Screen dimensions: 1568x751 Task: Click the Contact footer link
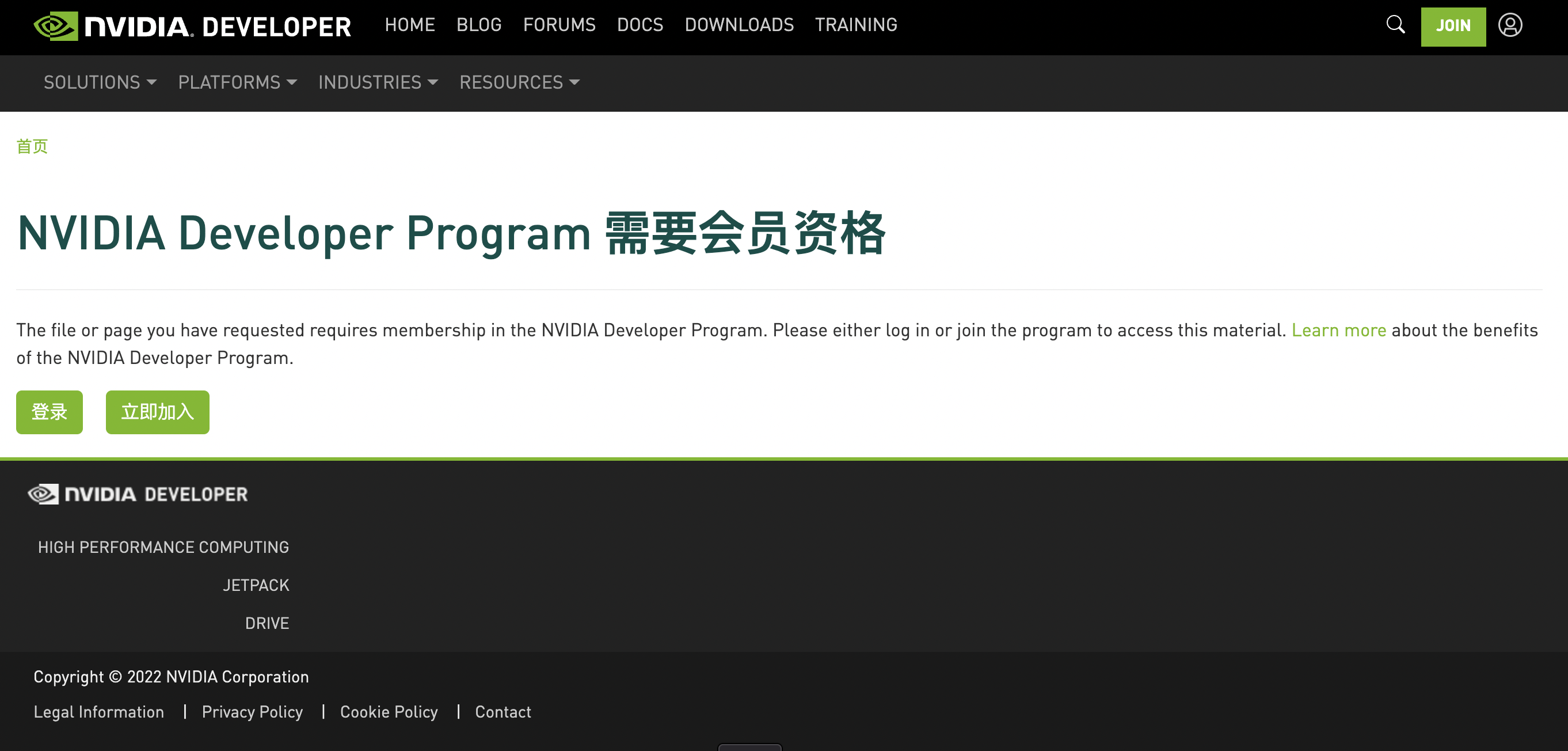click(x=503, y=712)
